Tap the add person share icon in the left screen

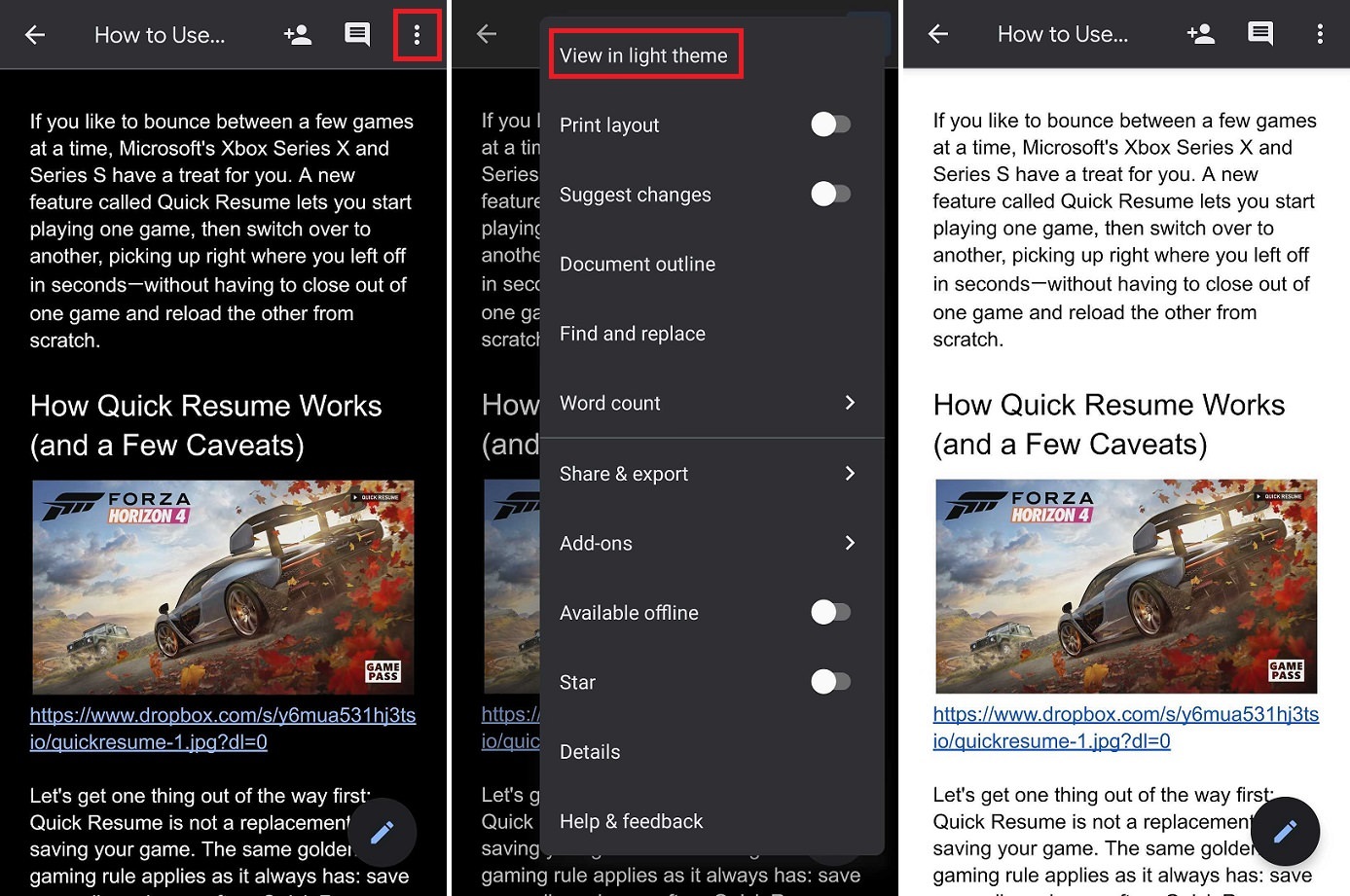tap(298, 35)
